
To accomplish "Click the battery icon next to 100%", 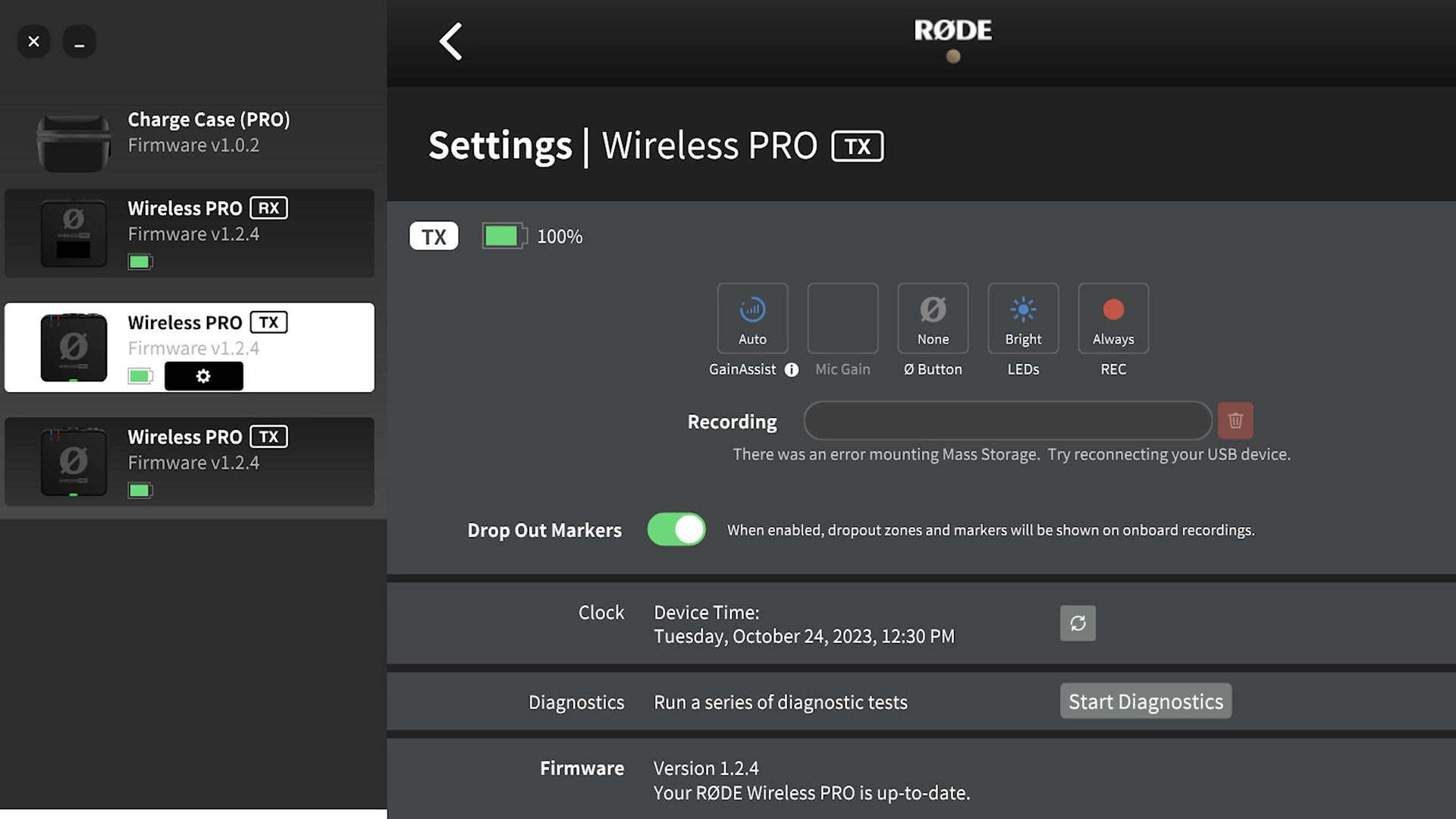I will click(x=504, y=236).
